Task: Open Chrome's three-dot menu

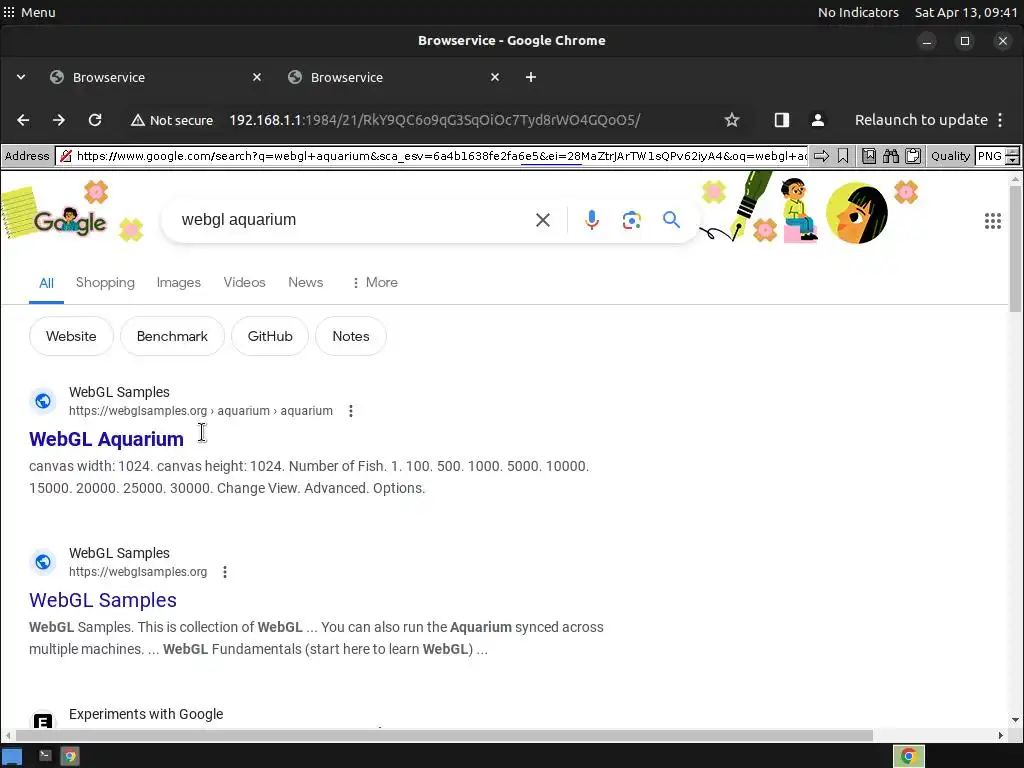Action: [x=1000, y=120]
